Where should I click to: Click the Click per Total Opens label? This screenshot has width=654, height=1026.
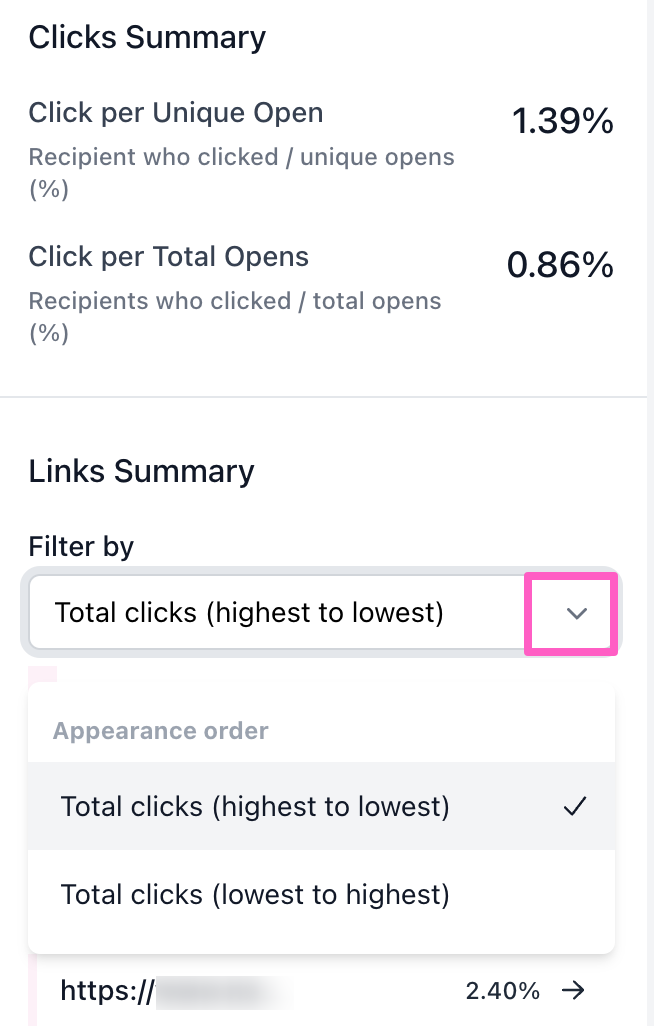169,257
